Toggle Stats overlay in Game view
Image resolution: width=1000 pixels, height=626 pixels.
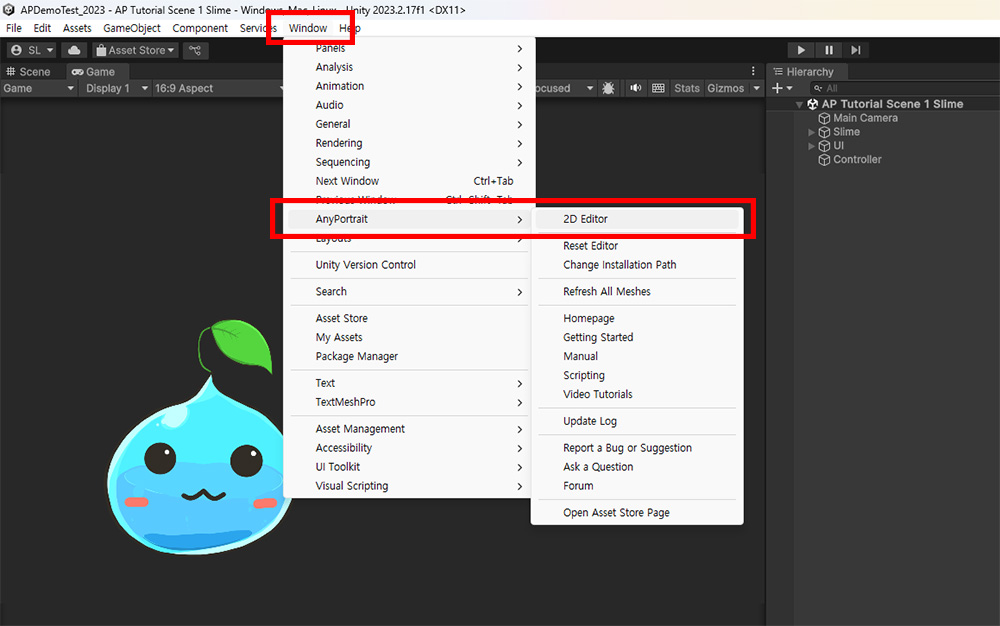[686, 88]
